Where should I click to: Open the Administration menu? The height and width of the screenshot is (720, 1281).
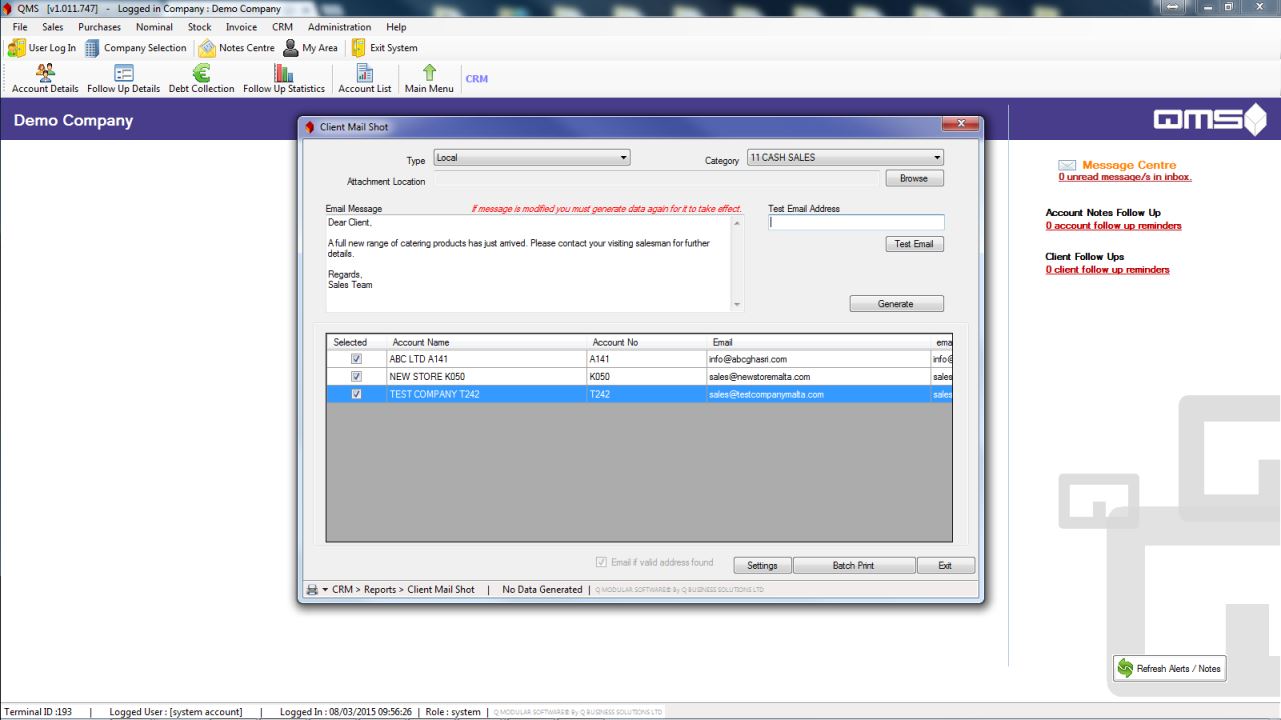[x=340, y=27]
